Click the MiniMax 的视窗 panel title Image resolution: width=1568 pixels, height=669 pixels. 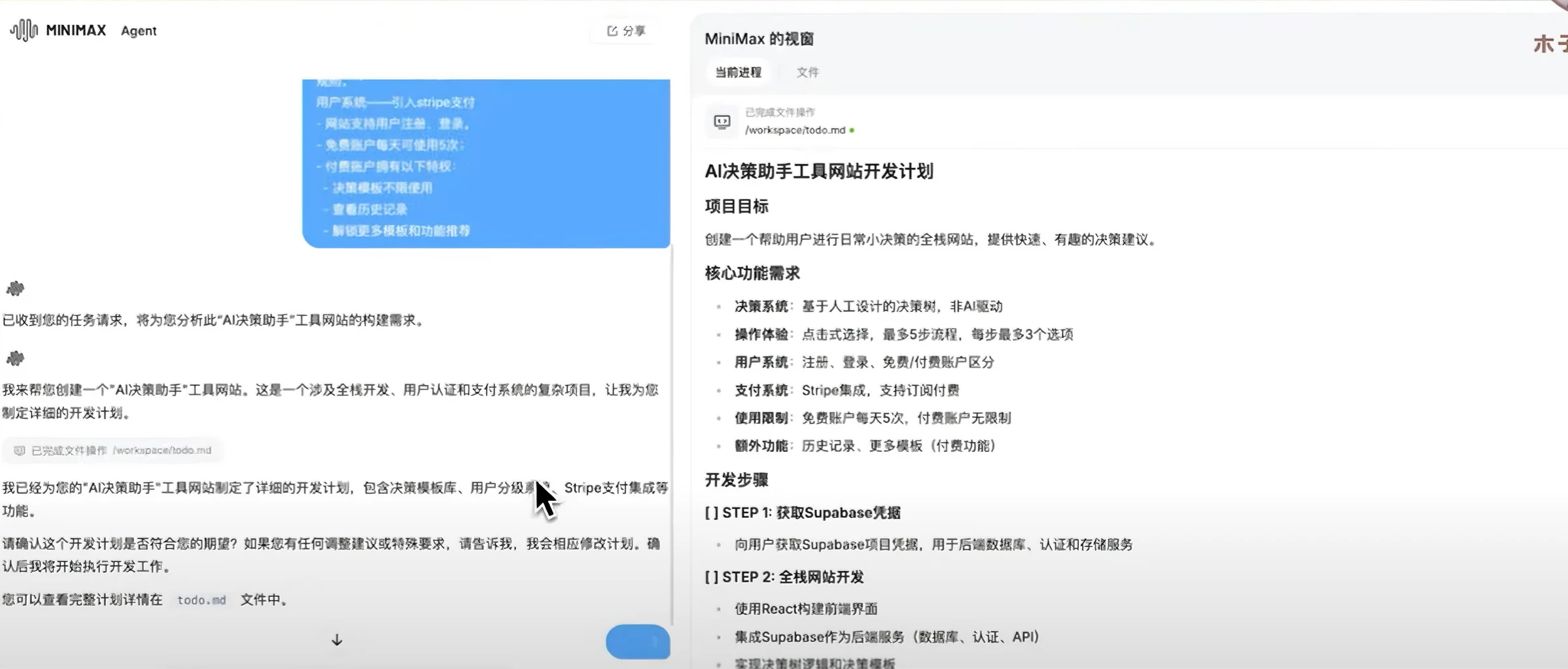point(759,39)
